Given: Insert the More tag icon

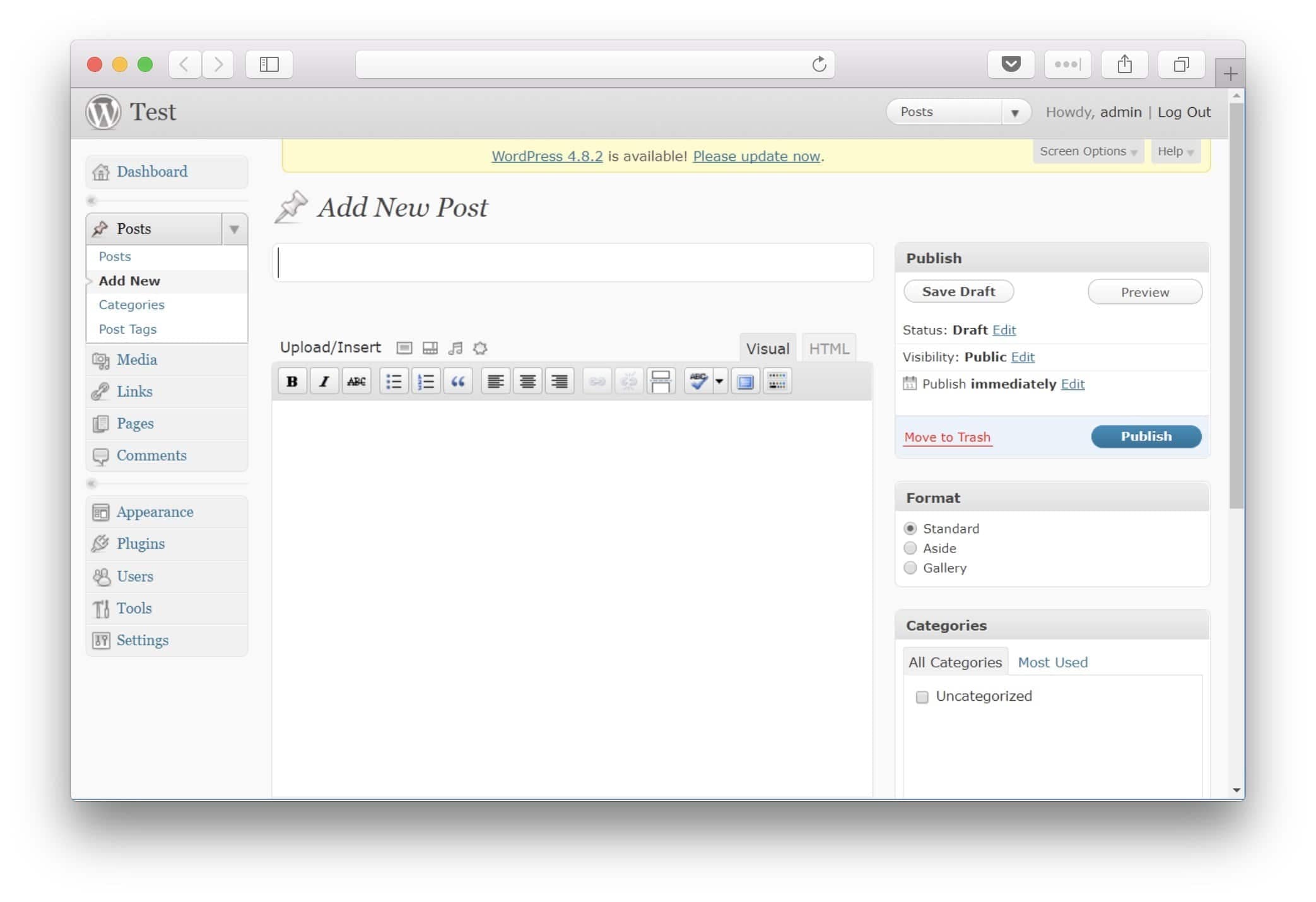Looking at the screenshot, I should [x=661, y=382].
